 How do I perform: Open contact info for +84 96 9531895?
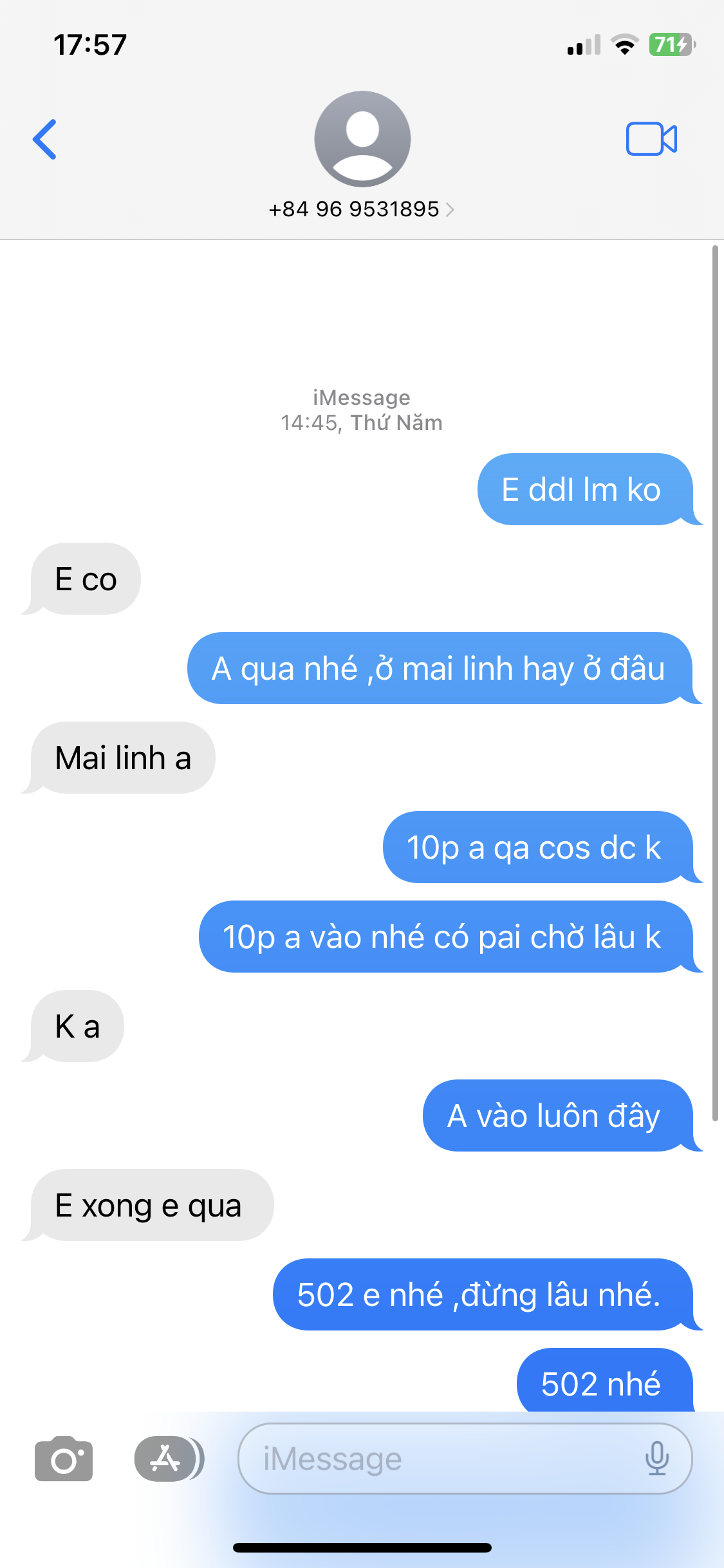click(354, 209)
